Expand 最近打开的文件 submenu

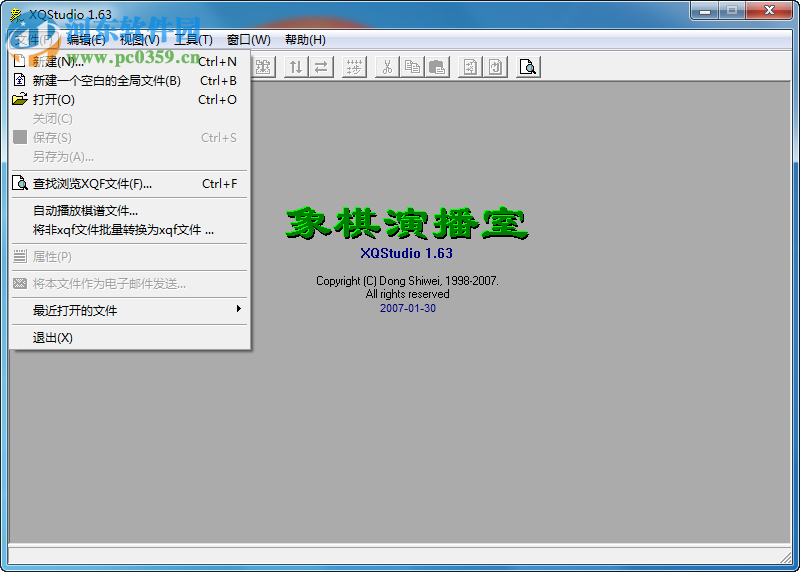point(129,310)
